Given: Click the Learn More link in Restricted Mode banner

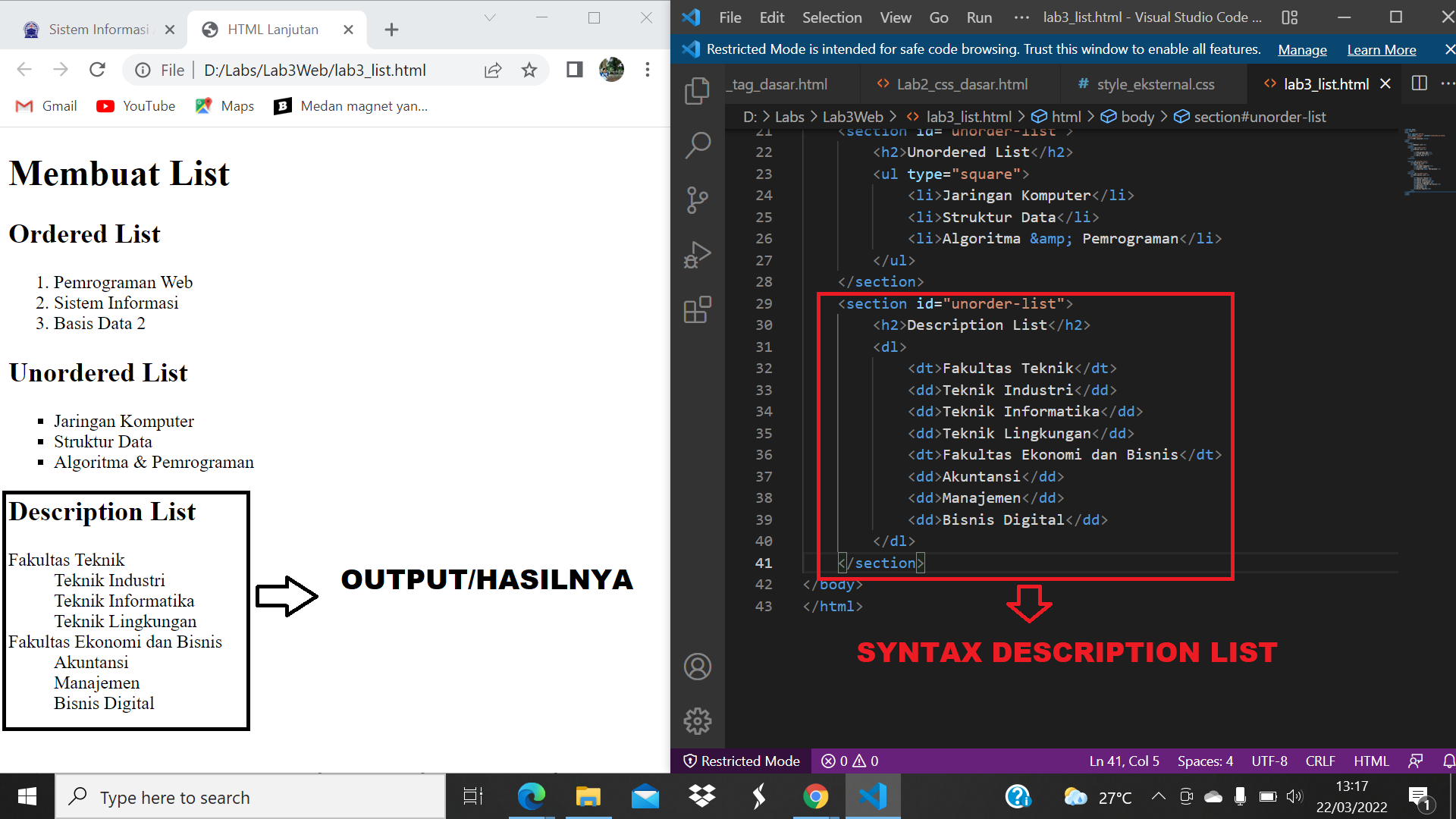Looking at the screenshot, I should (1382, 49).
